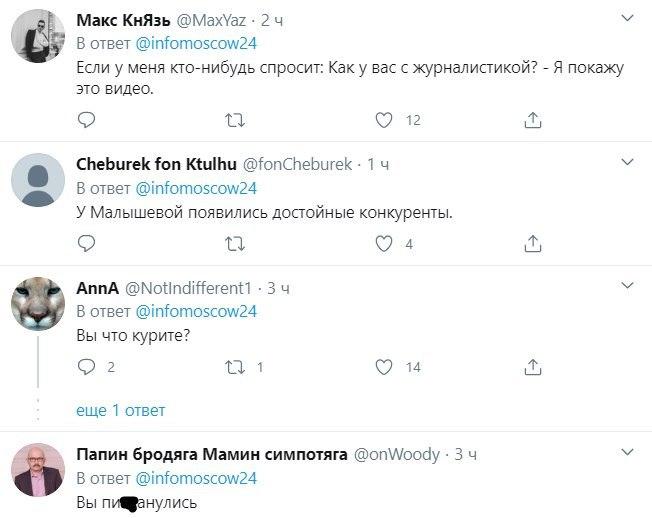Reply to Макс КнЯзь's tweet
Image resolution: width=652 pixels, height=518 pixels.
point(87,120)
